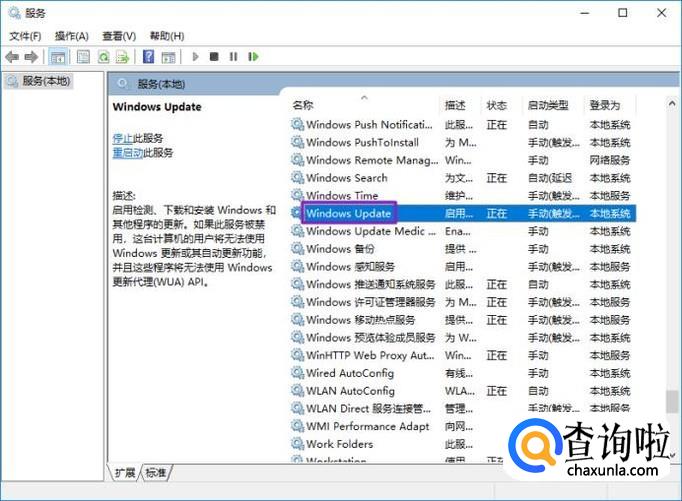The width and height of the screenshot is (682, 501).
Task: Select the Windows 移动热点服务 row name
Action: [x=361, y=320]
